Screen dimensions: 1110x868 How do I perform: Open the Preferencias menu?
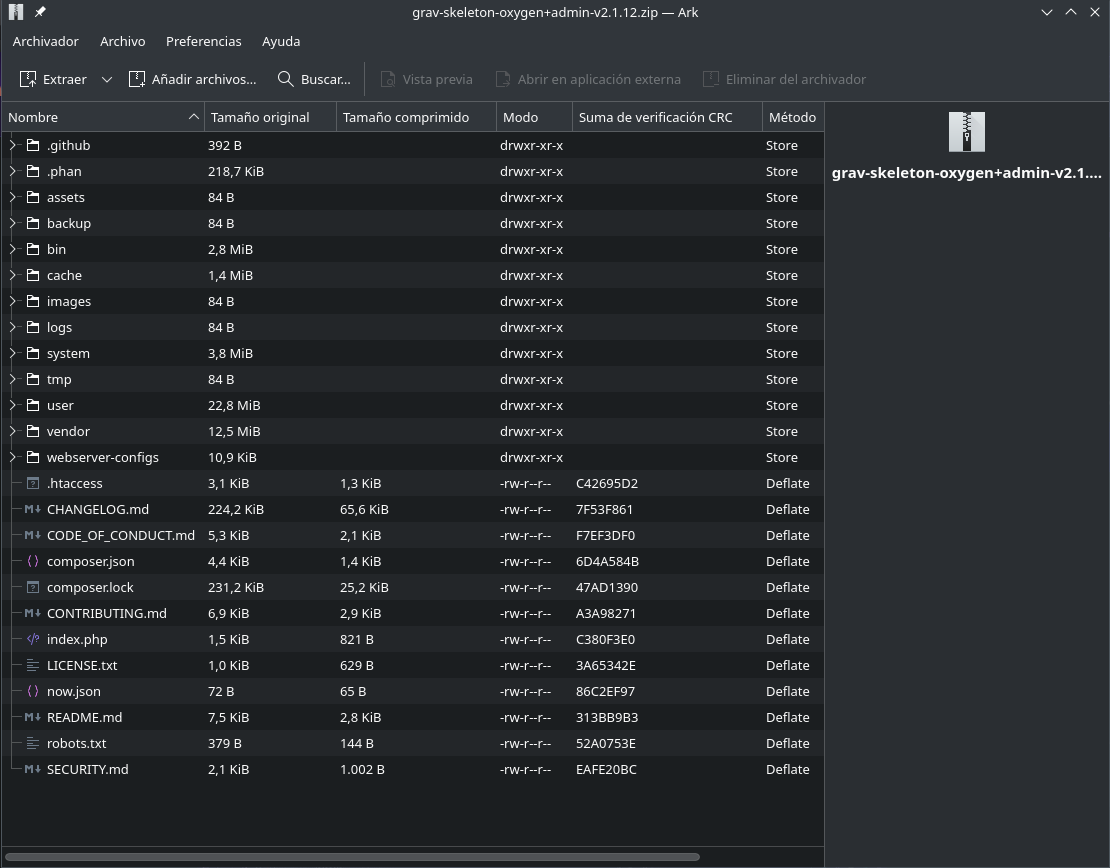pyautogui.click(x=204, y=41)
